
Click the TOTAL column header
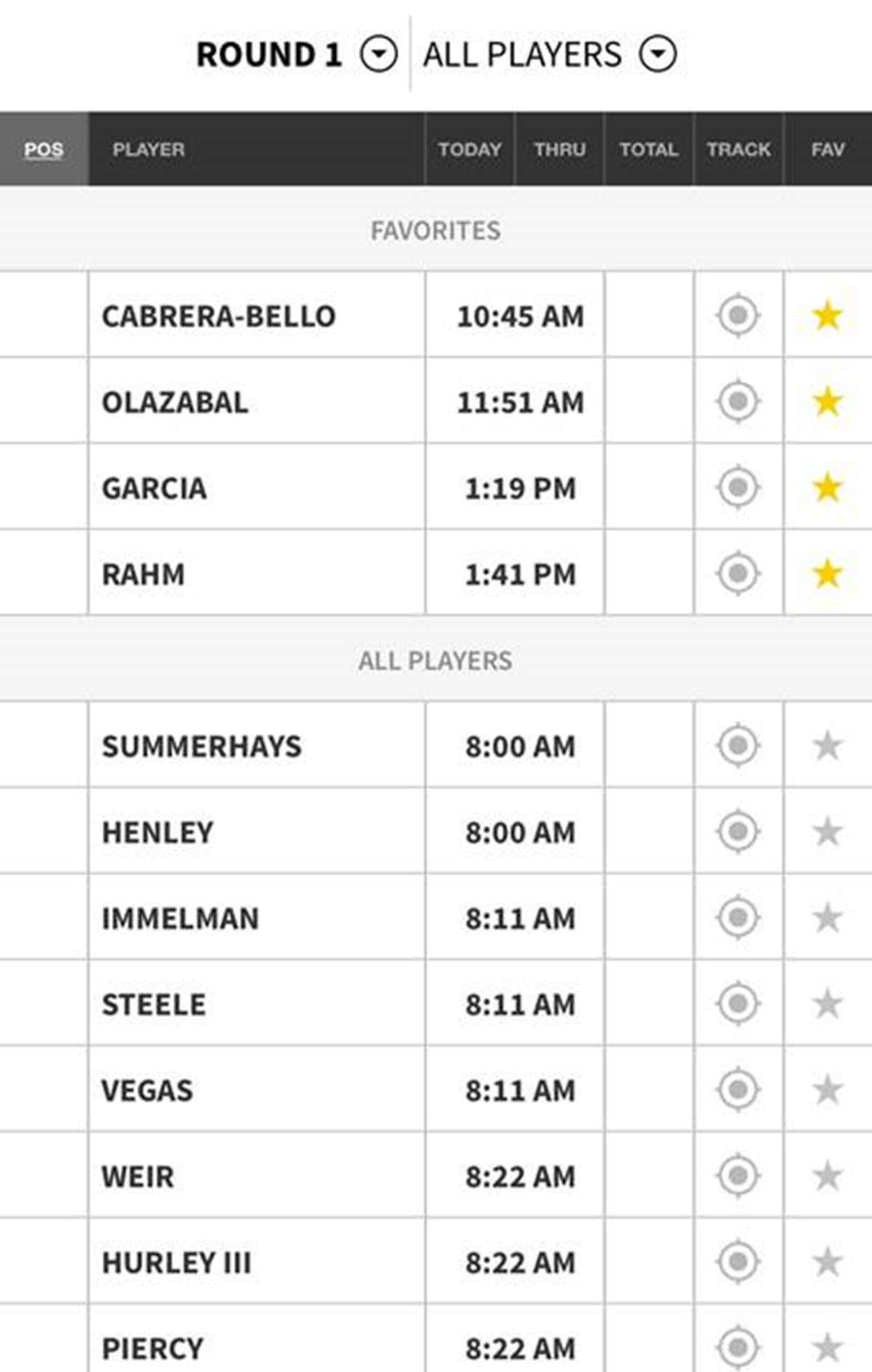tap(648, 149)
